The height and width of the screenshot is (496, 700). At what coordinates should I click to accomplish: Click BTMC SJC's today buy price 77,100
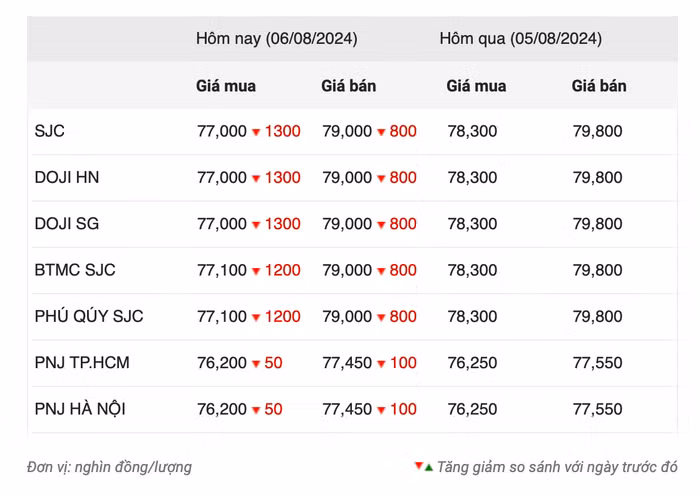point(221,270)
